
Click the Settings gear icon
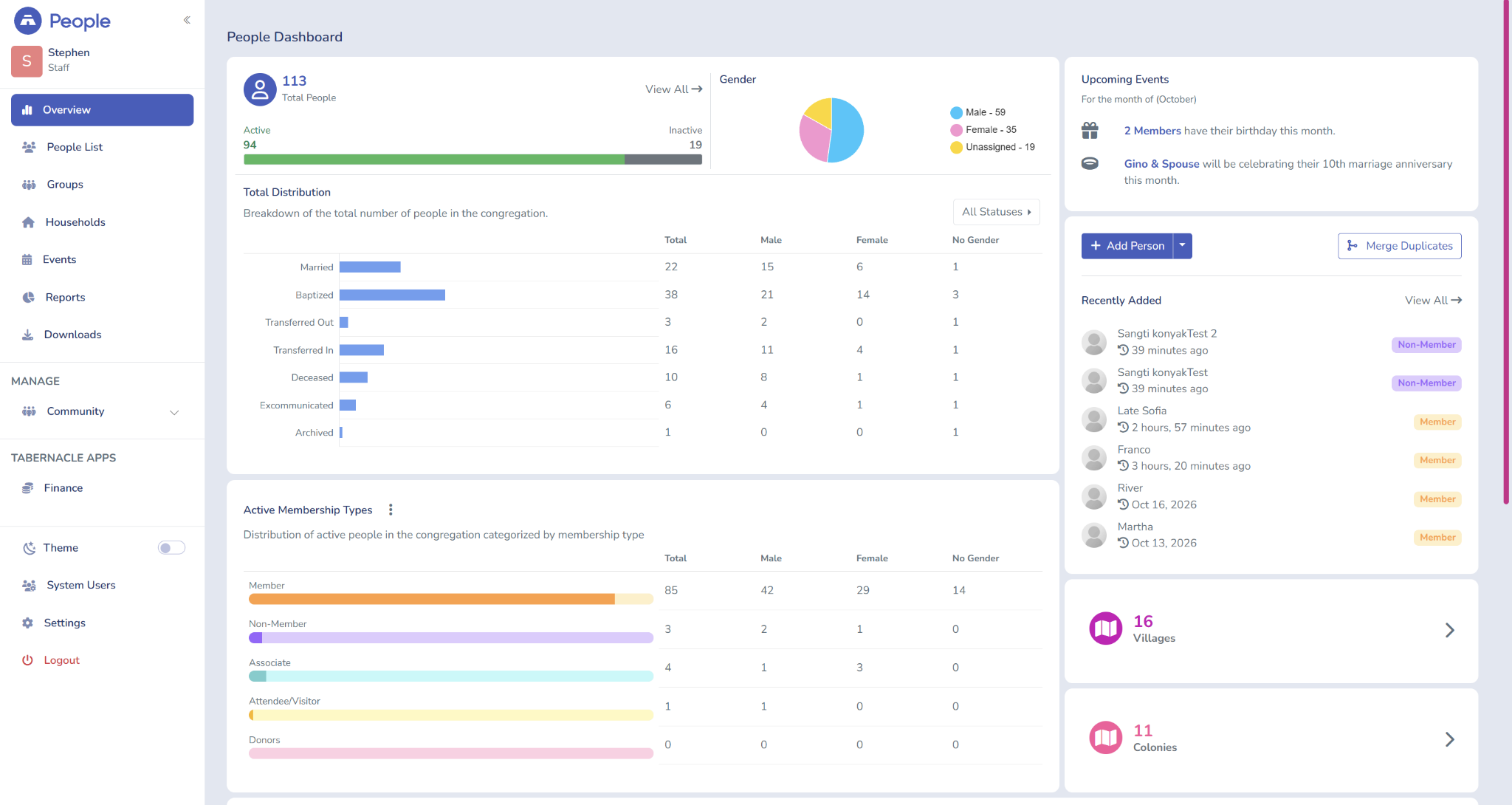point(27,623)
